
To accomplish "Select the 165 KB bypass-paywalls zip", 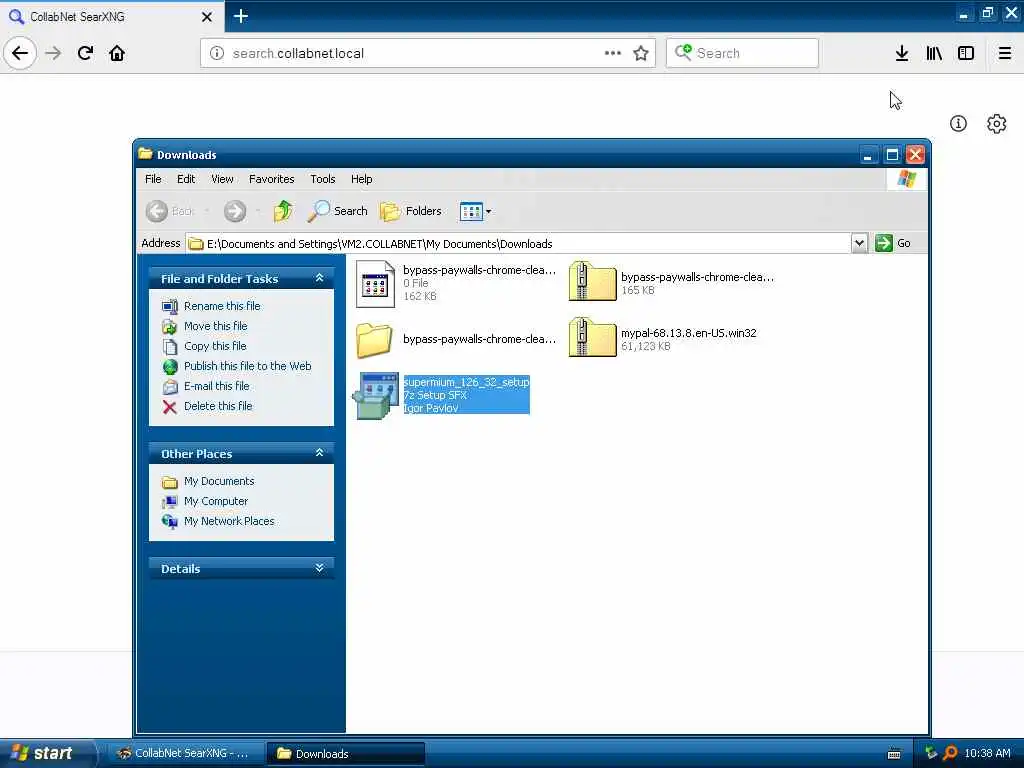I will 671,283.
